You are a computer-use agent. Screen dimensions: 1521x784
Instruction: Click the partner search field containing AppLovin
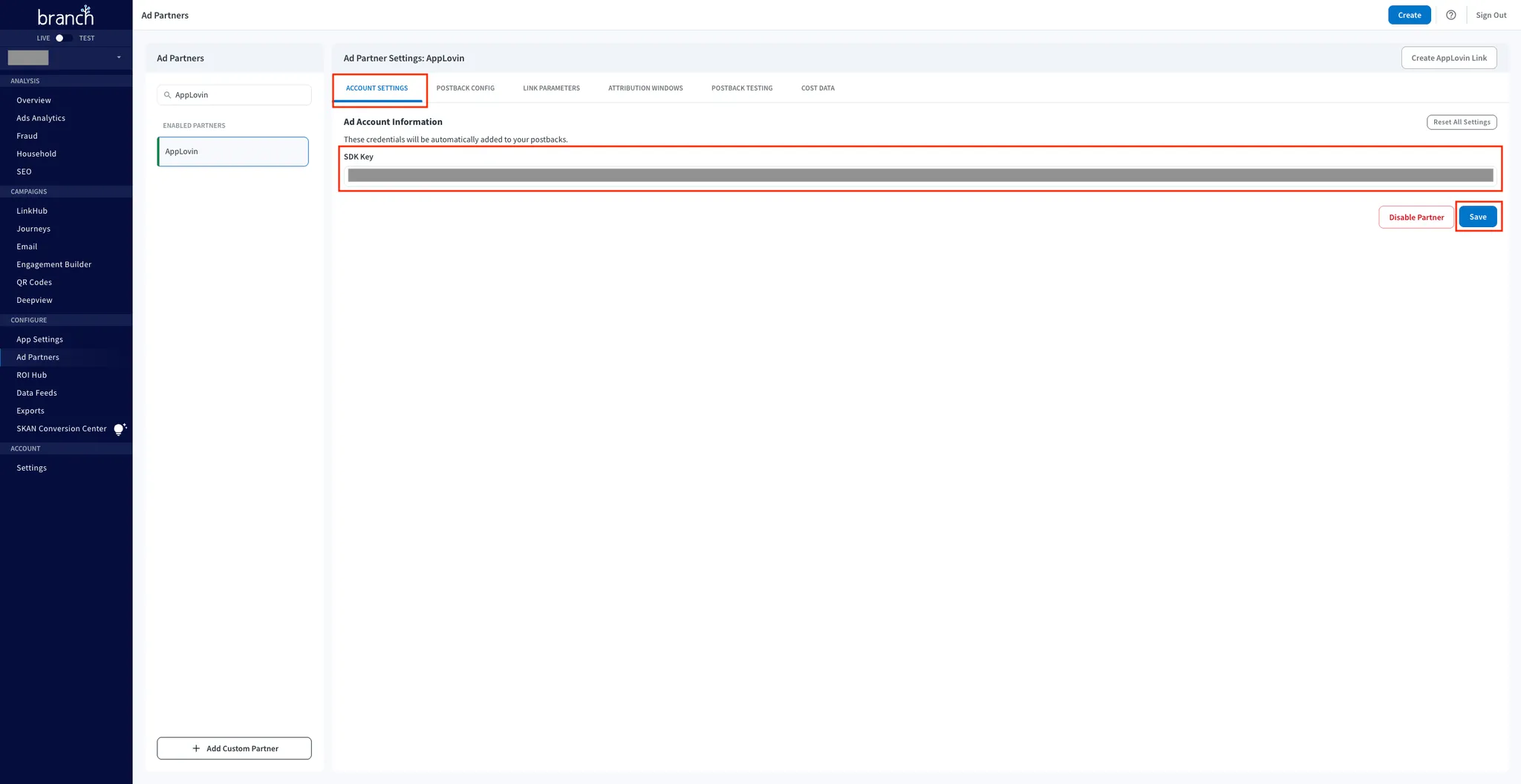234,95
